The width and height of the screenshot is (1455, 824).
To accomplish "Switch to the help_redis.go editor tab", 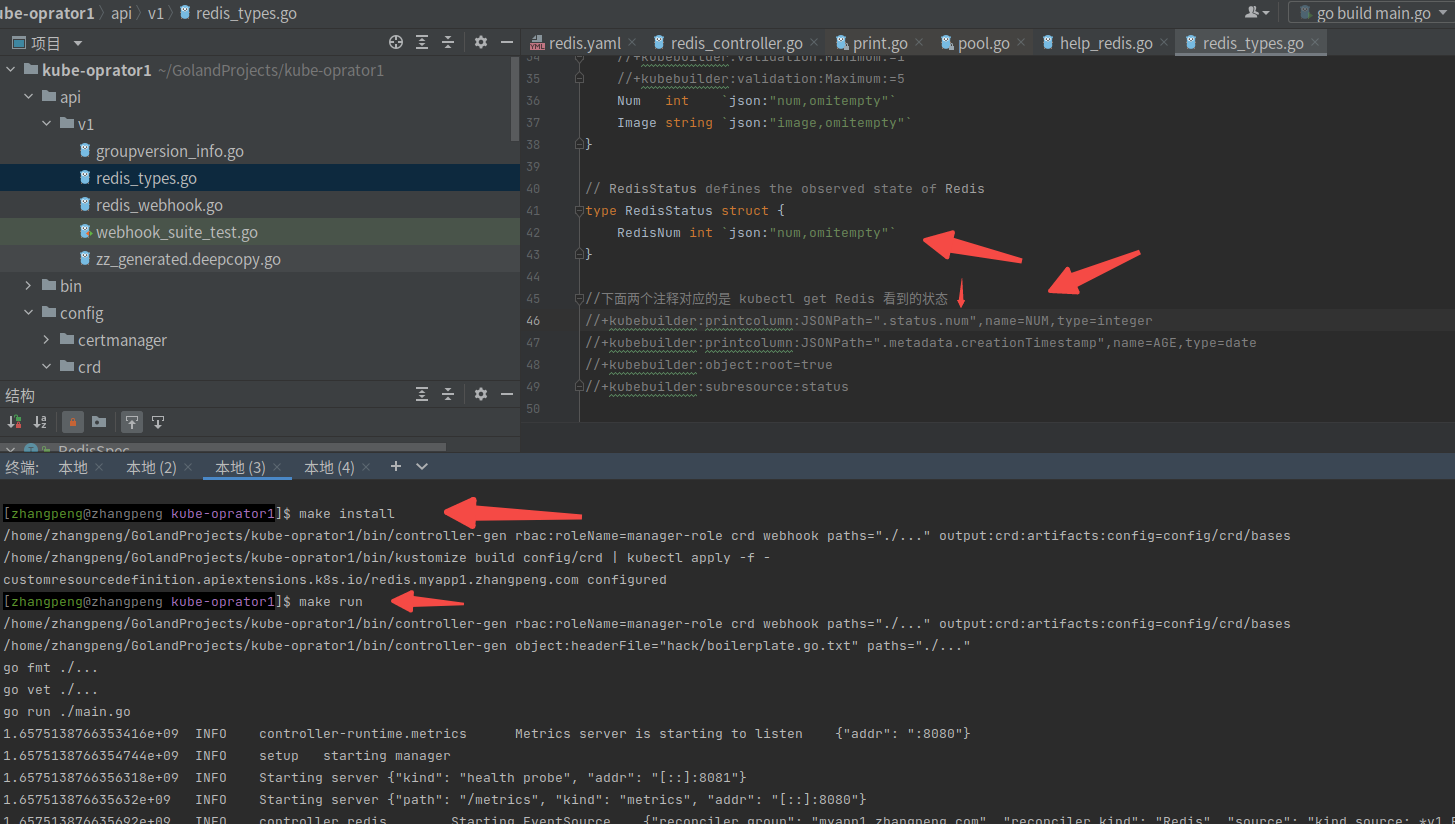I will coord(1104,43).
